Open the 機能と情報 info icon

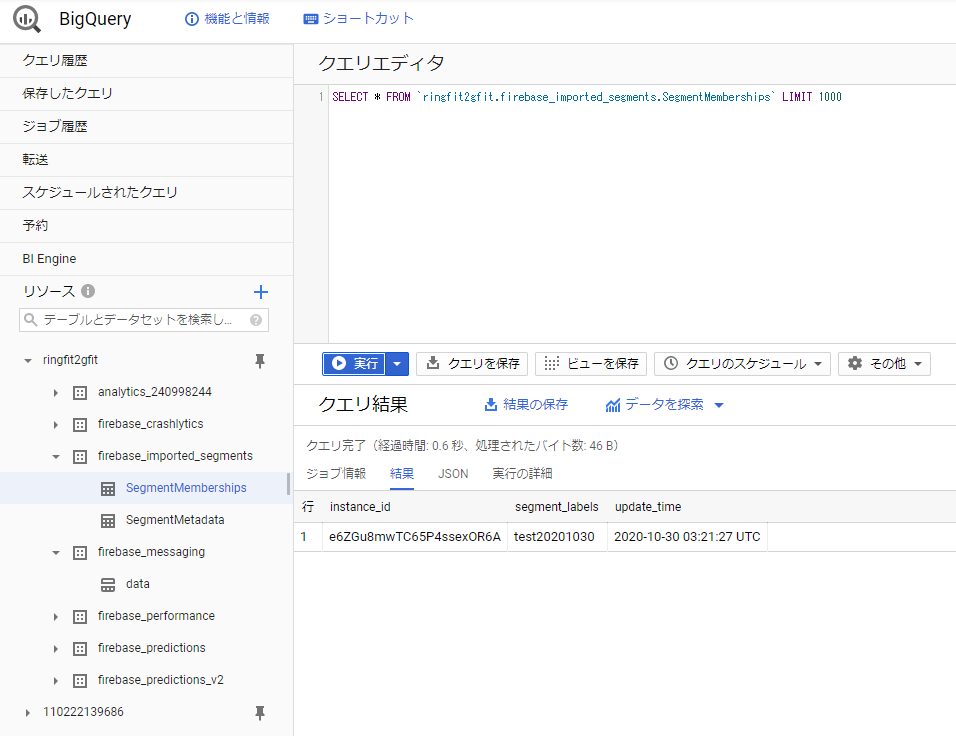point(191,19)
